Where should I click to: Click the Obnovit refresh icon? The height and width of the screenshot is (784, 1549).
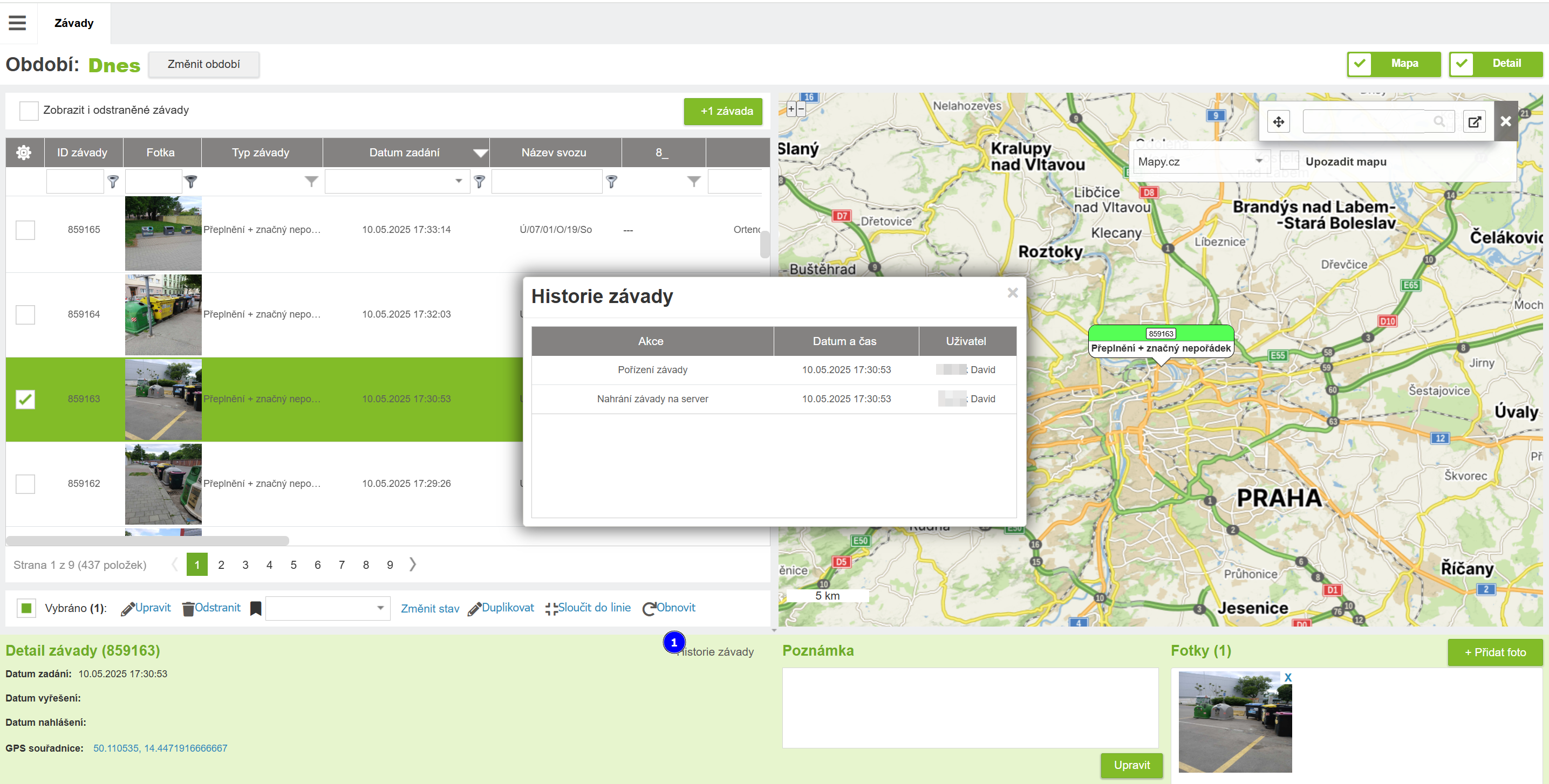point(649,609)
